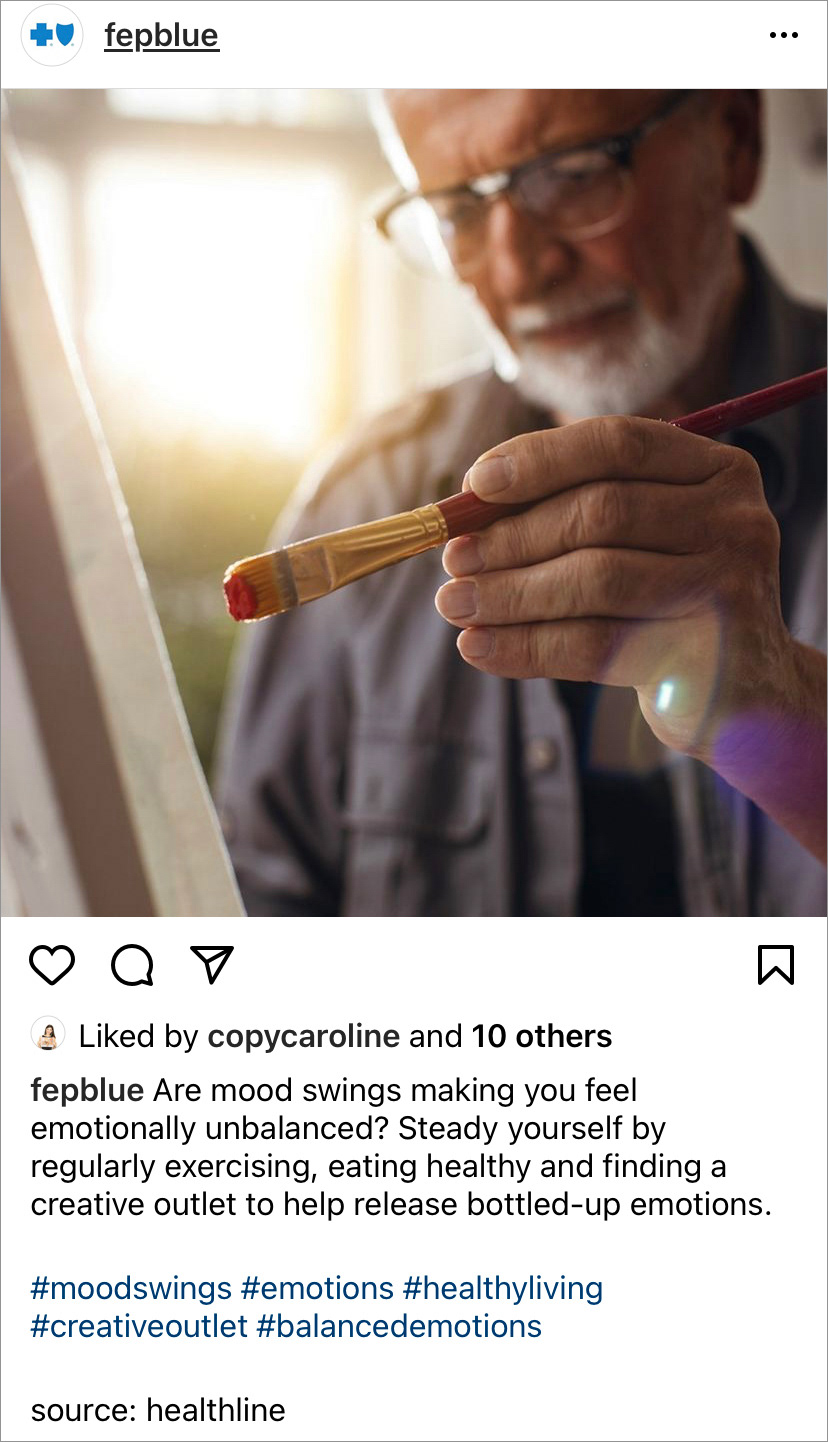This screenshot has width=828, height=1442.
Task: Open the #healthyliving hashtag
Action: click(x=503, y=1288)
